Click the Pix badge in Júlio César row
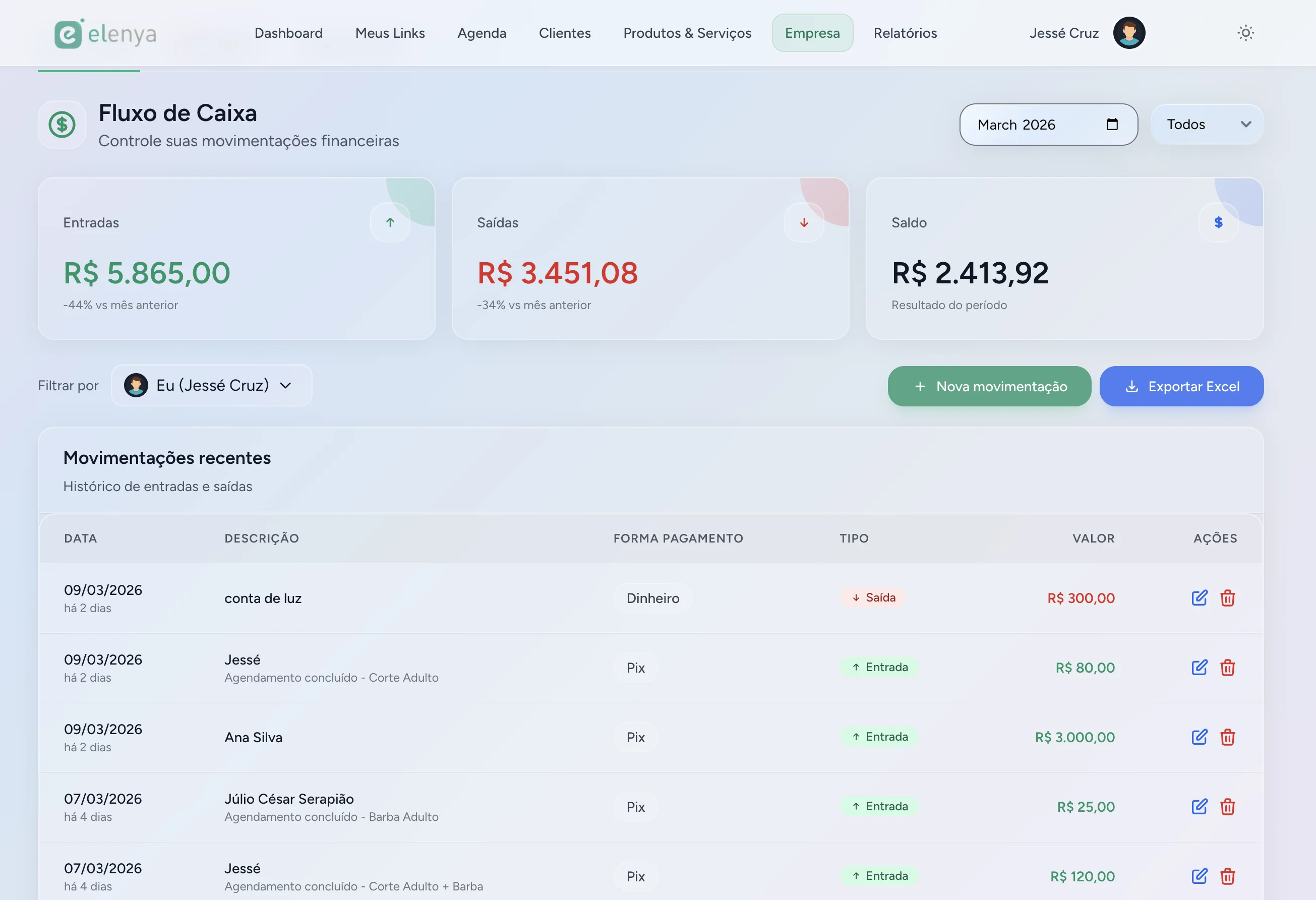 pos(635,807)
